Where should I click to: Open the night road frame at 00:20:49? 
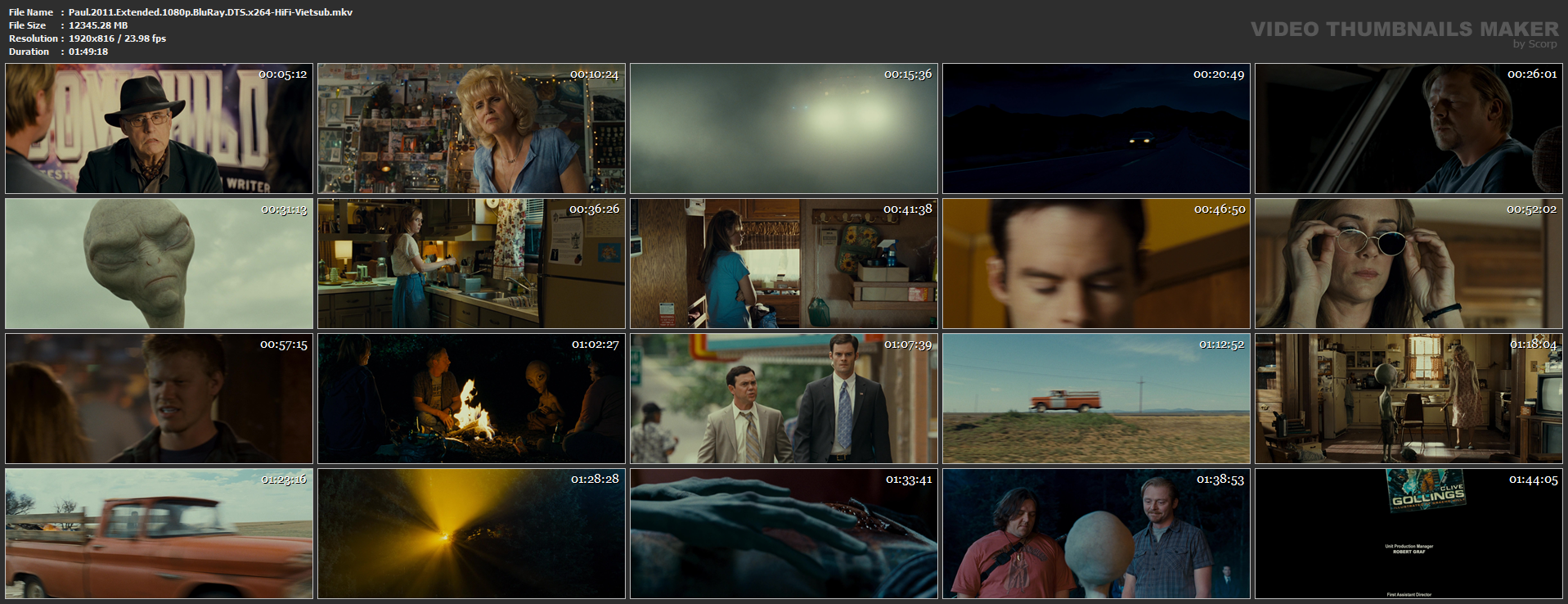[1096, 128]
